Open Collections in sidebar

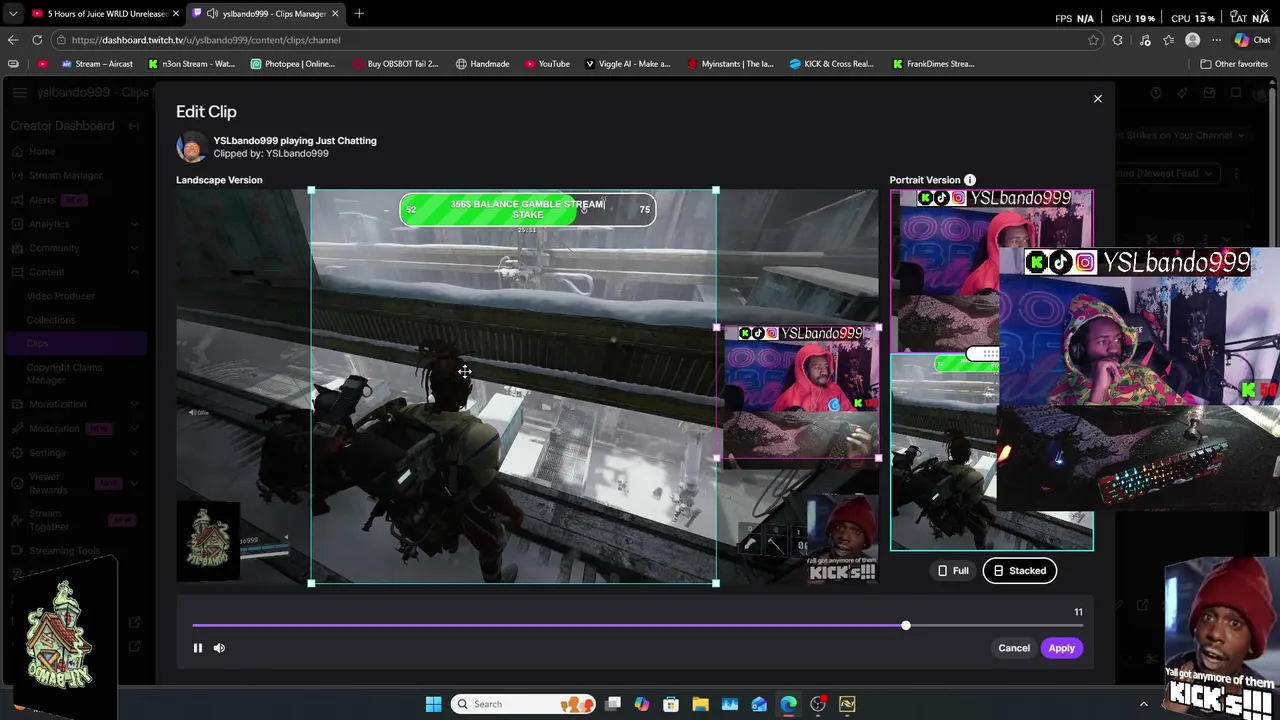tap(51, 320)
